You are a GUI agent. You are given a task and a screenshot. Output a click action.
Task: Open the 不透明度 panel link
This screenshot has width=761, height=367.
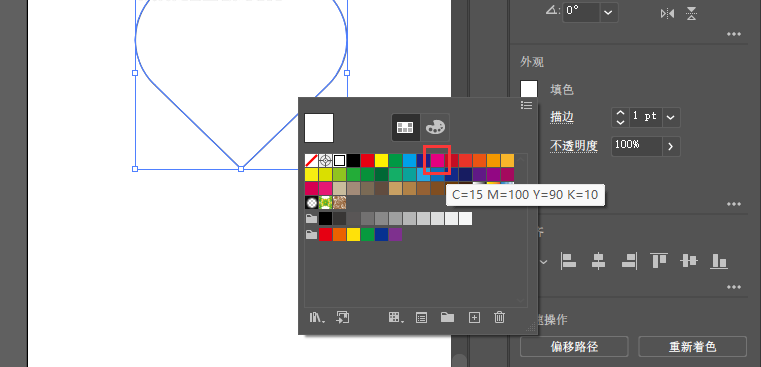[574, 145]
